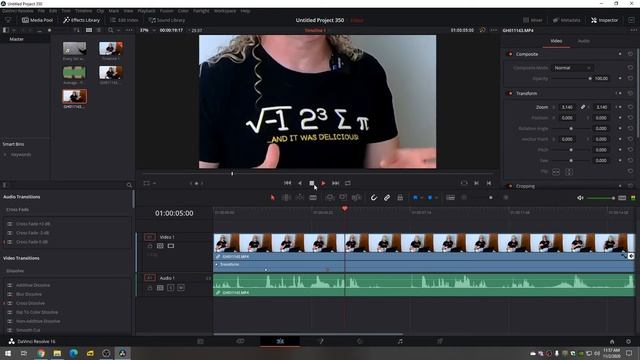The image size is (640, 360).
Task: Mute timeline audio speaker icon
Action: point(580,198)
